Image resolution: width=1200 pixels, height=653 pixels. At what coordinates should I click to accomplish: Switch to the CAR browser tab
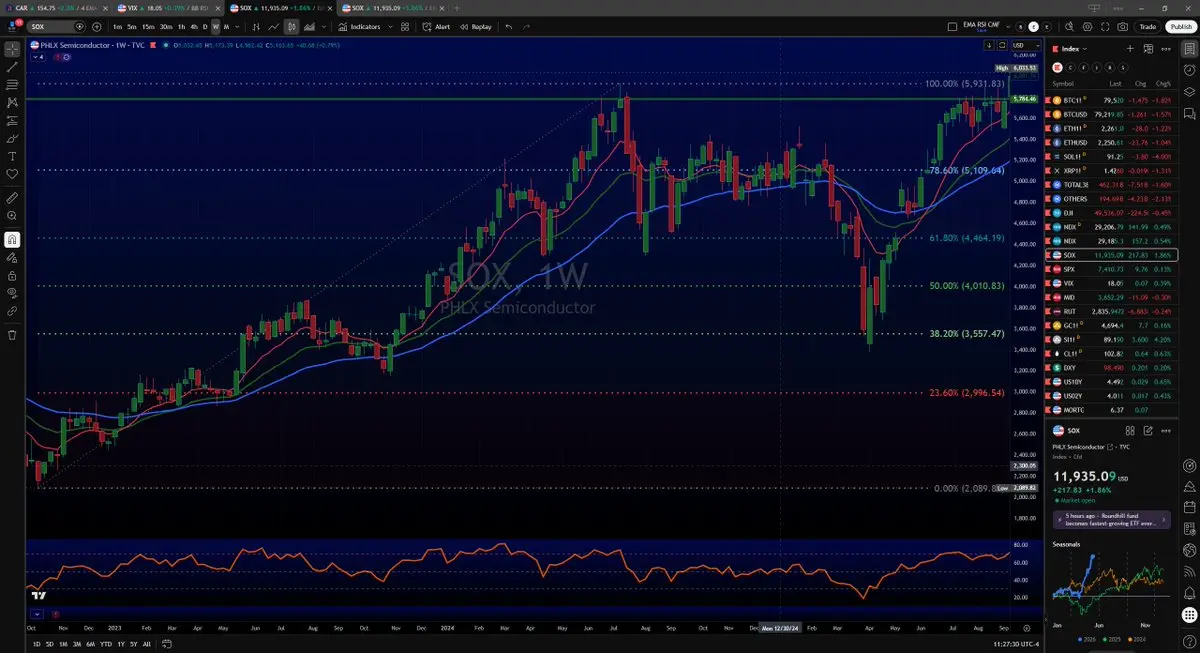pos(56,7)
